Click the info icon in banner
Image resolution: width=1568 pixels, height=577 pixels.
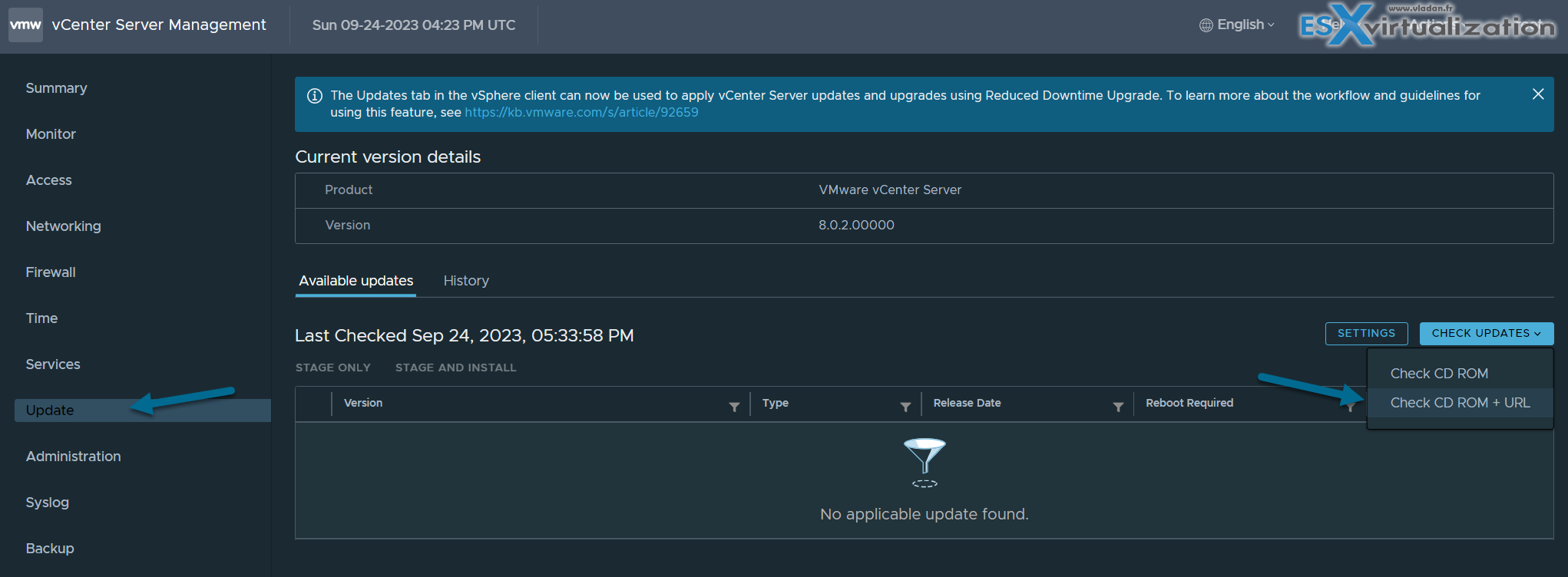coord(315,96)
